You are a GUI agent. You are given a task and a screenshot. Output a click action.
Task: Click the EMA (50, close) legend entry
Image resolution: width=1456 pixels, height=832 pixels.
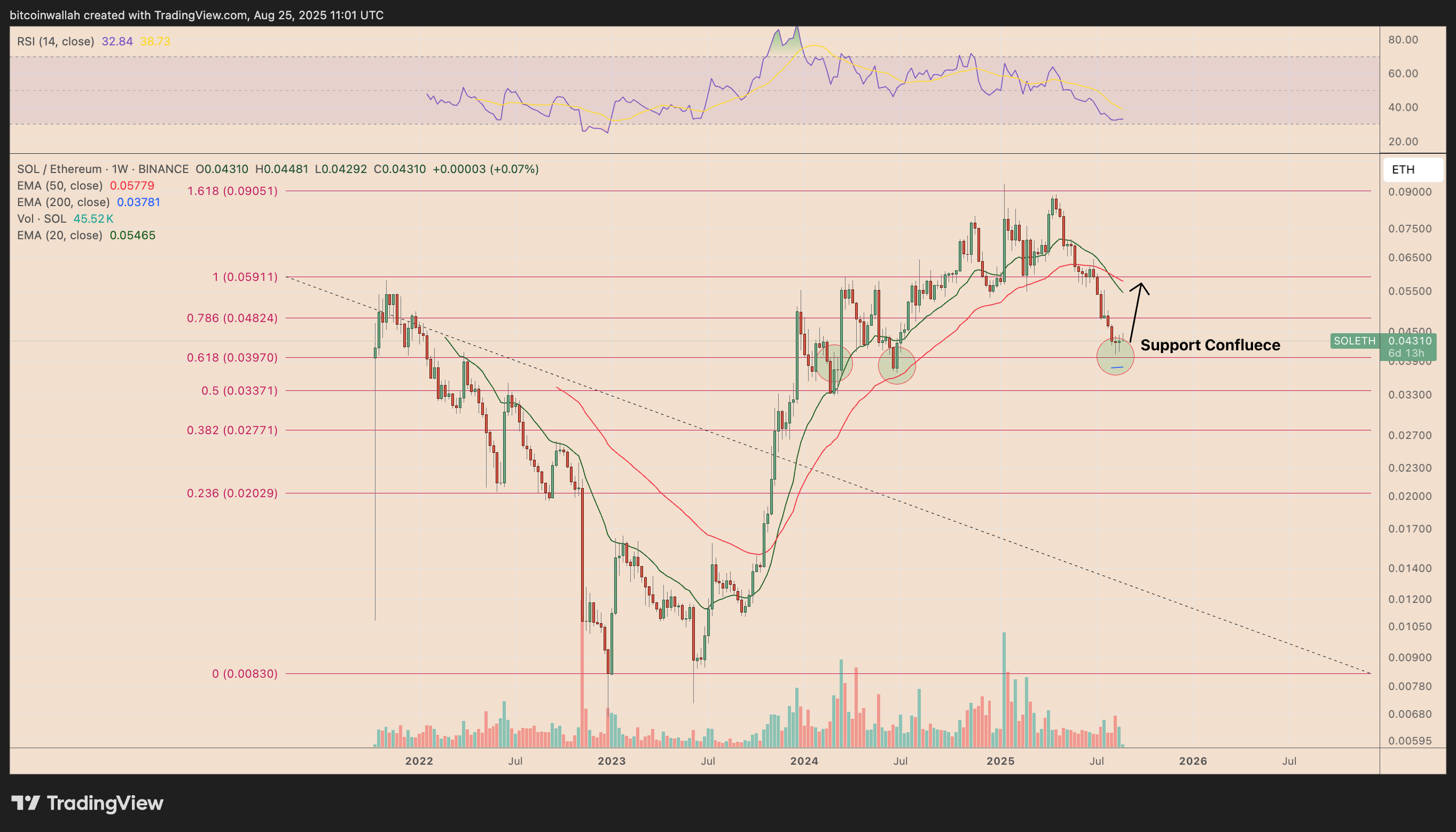(x=60, y=186)
